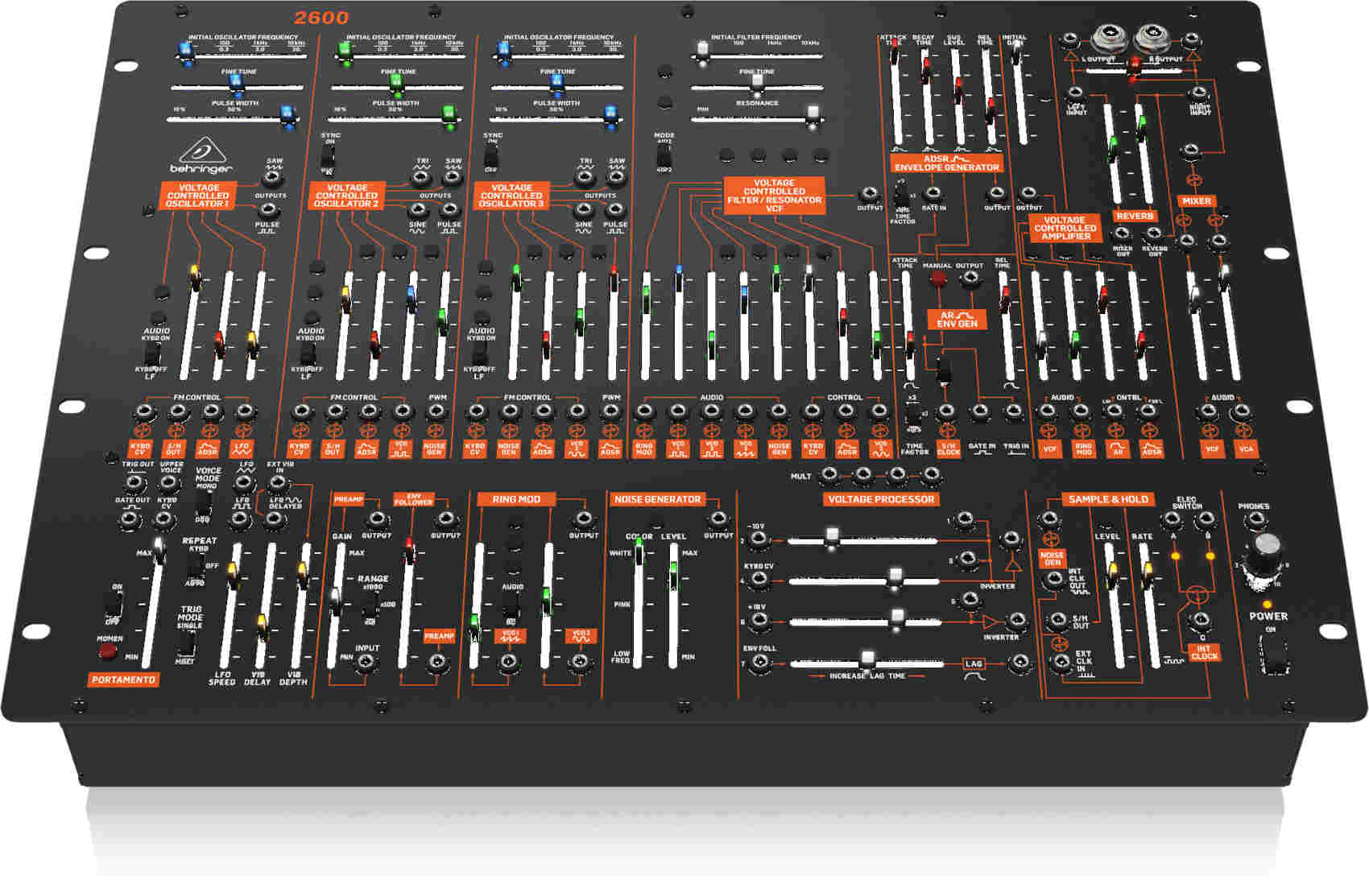This screenshot has width=1369, height=896.
Task: Click the S/H Out jack
Action: coord(1057,621)
